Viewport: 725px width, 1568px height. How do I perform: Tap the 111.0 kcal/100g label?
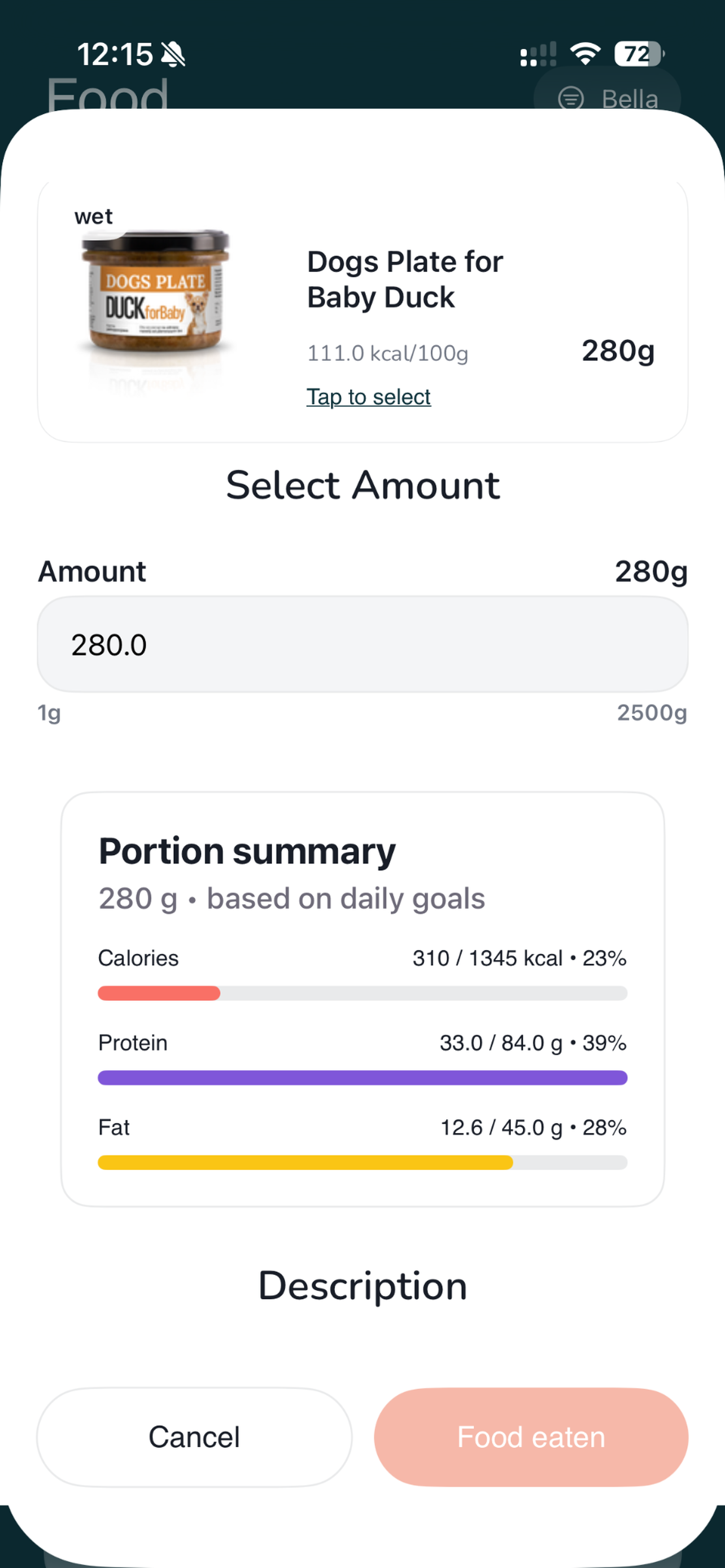click(x=388, y=353)
